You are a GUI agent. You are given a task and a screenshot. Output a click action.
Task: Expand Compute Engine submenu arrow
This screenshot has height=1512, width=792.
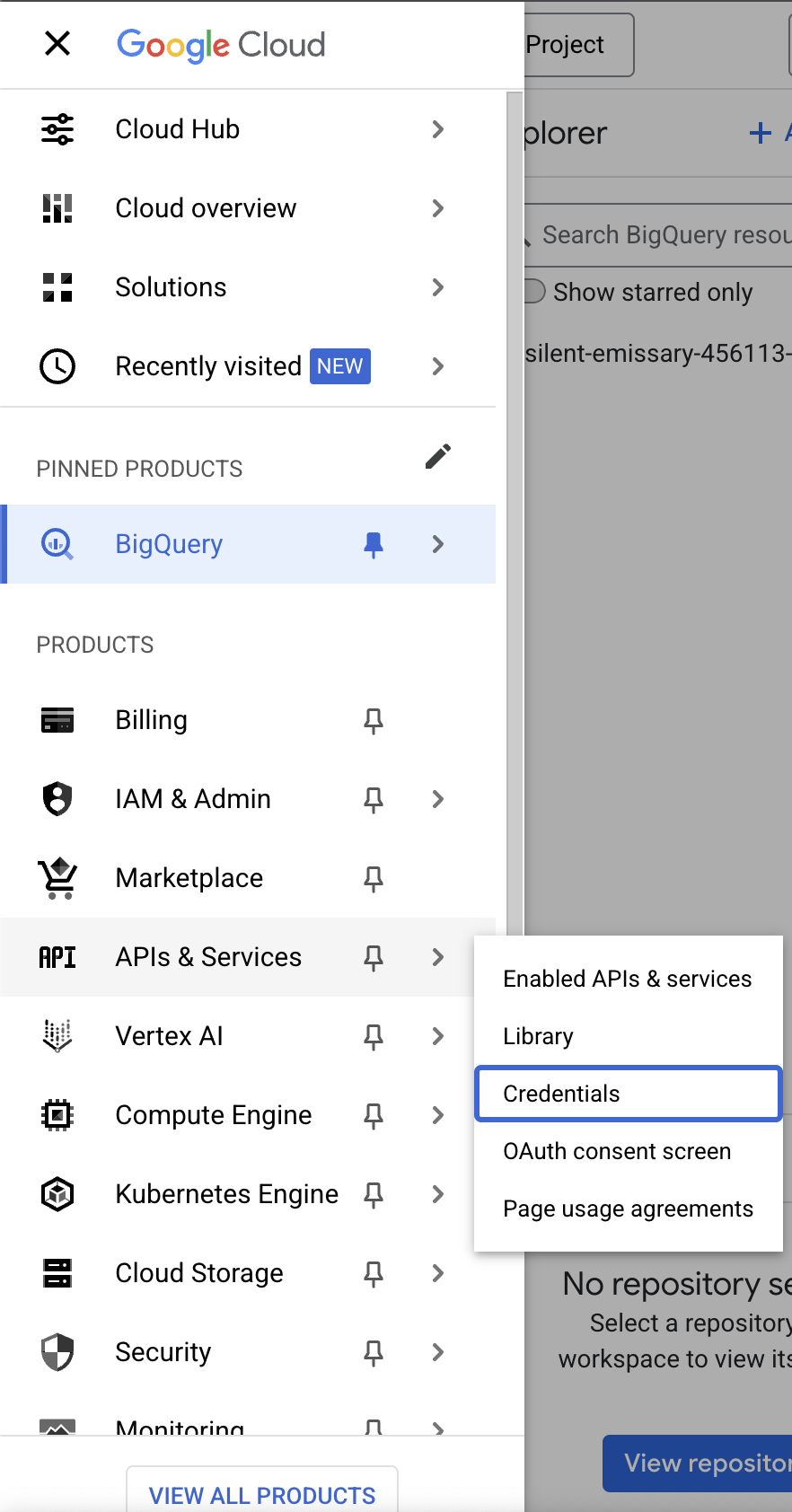click(x=438, y=1115)
